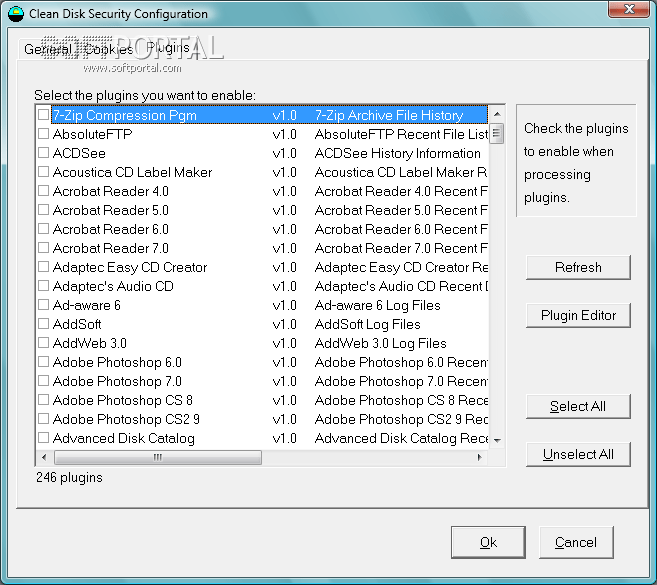Click the Adaptec's Audio CD plugin name
The height and width of the screenshot is (585, 657).
click(113, 287)
